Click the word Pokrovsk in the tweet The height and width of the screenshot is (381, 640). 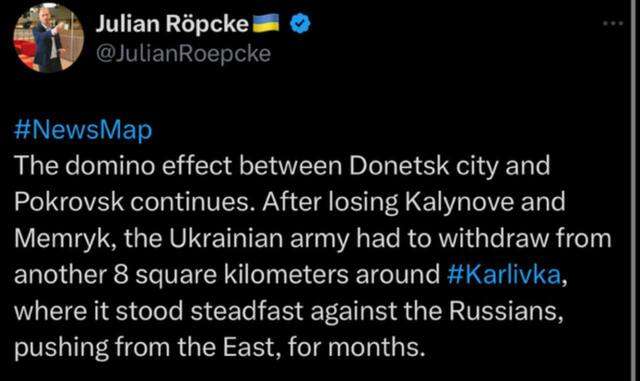69,202
